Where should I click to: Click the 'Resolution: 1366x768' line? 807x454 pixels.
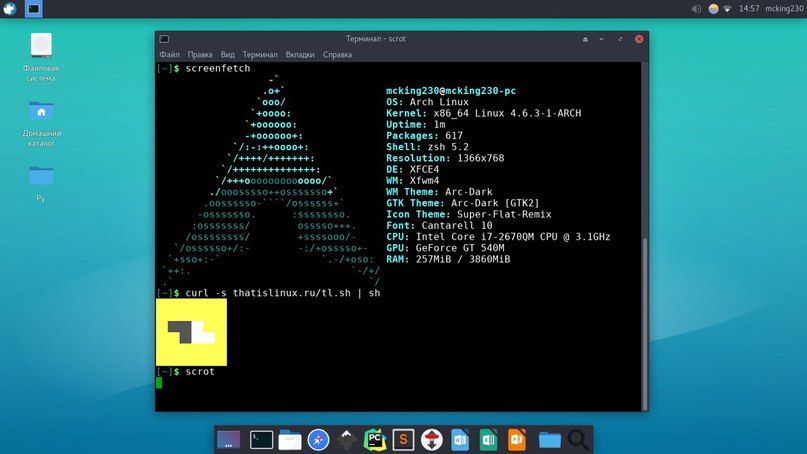445,158
